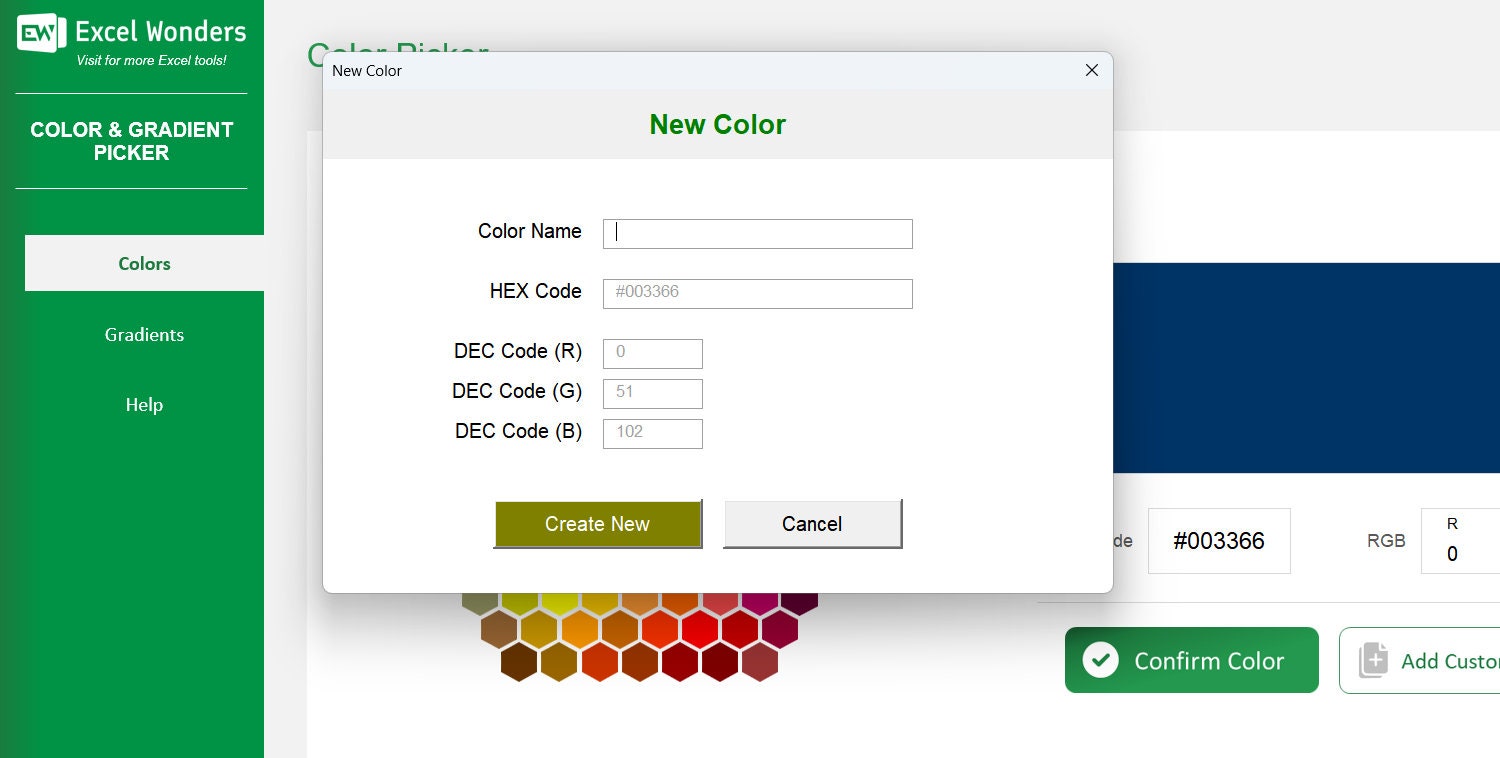
Task: Click the Cancel button
Action: [x=811, y=523]
